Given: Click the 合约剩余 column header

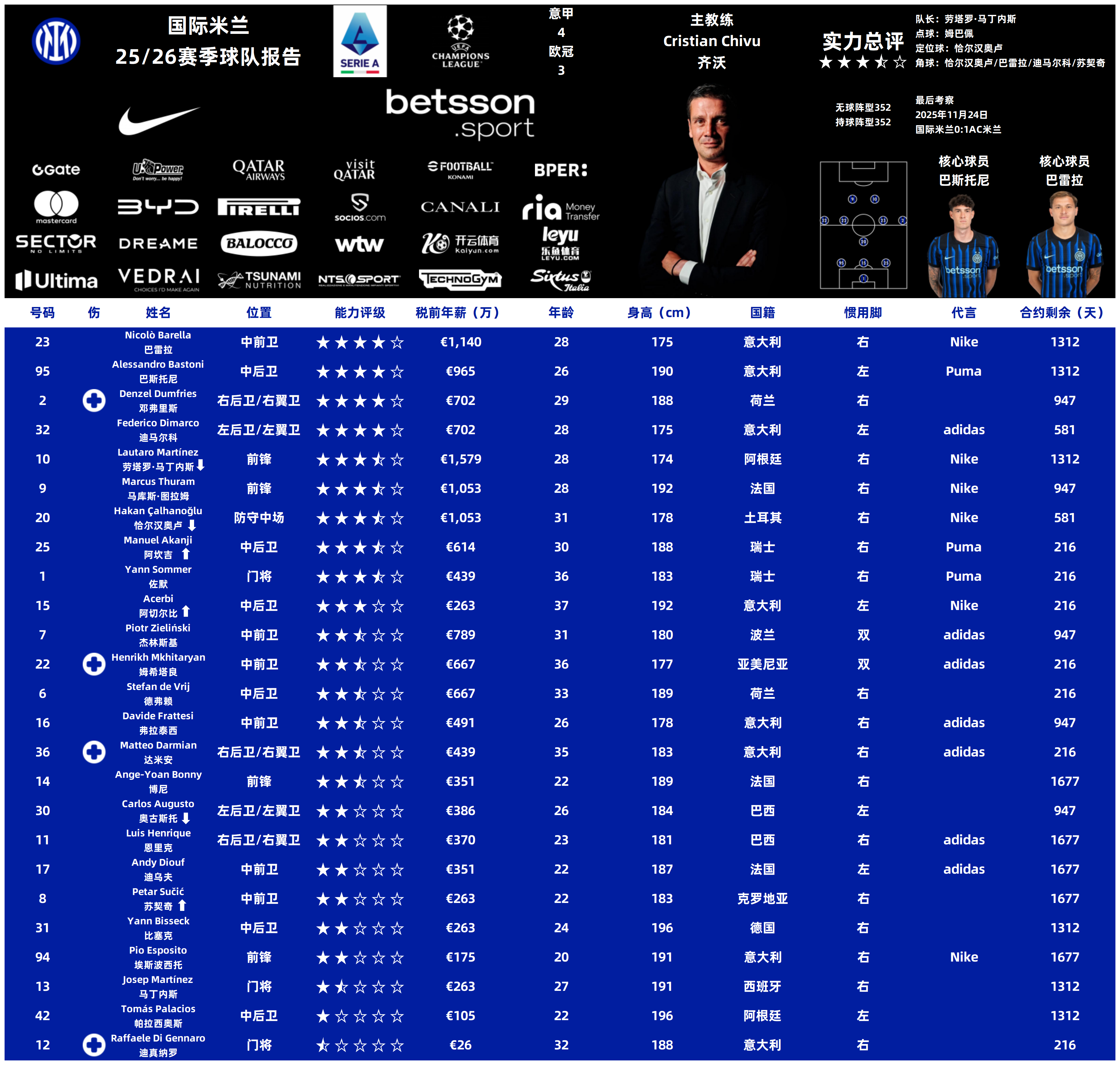Looking at the screenshot, I should tap(1061, 312).
